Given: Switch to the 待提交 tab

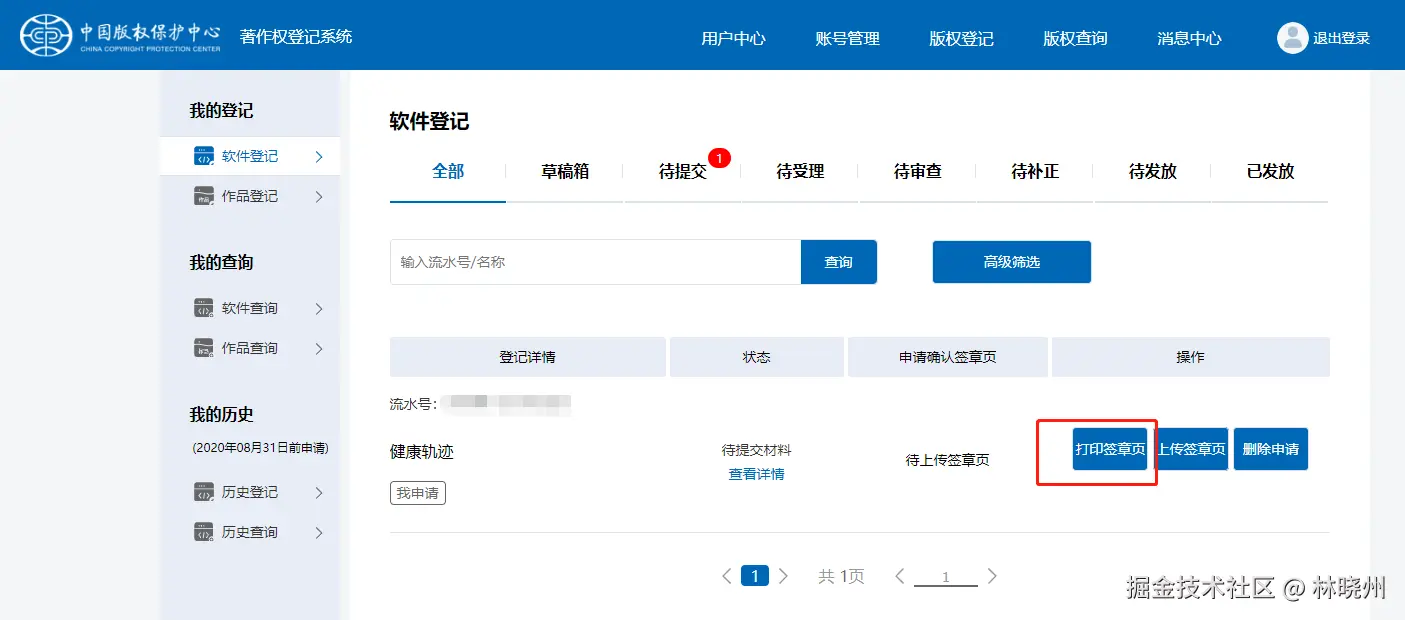Looking at the screenshot, I should (683, 172).
